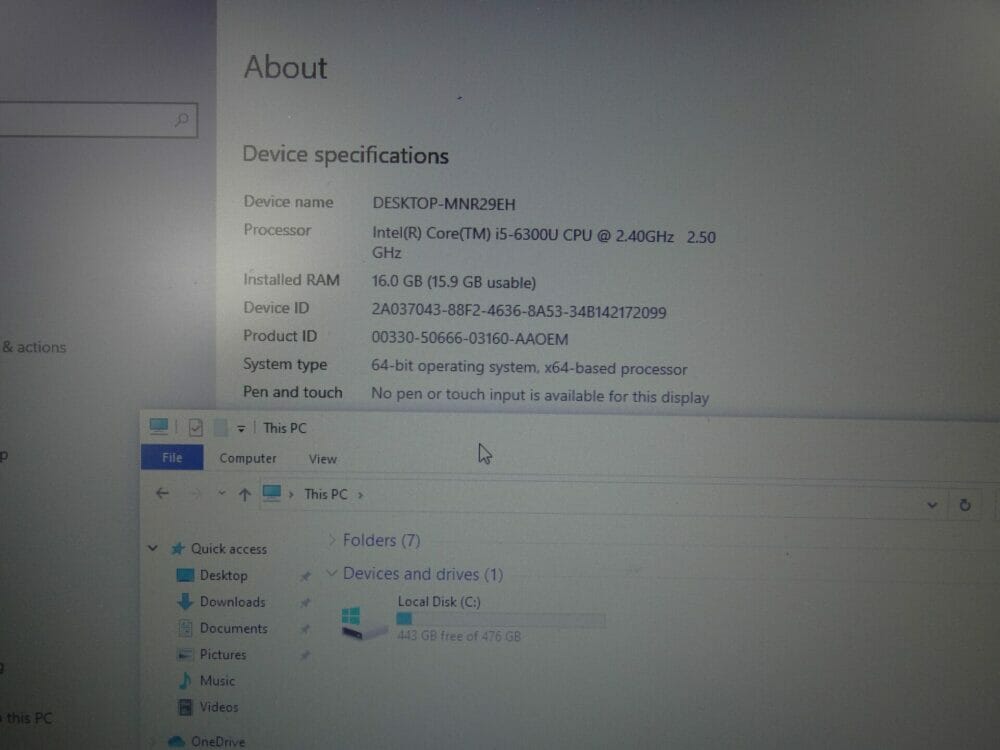Click the Installed RAM value 16.0 GB
The height and width of the screenshot is (750, 1000).
coord(453,282)
